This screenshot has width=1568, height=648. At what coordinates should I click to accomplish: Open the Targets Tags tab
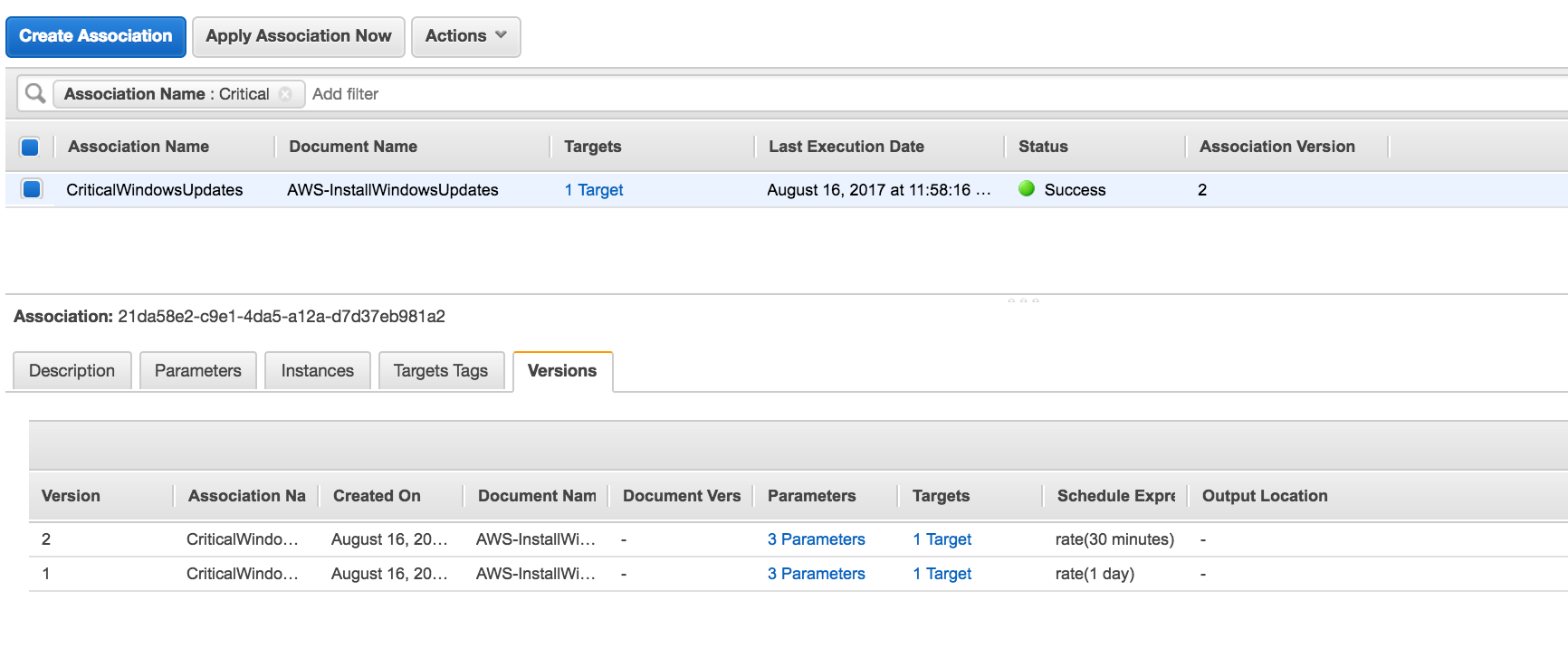tap(440, 371)
